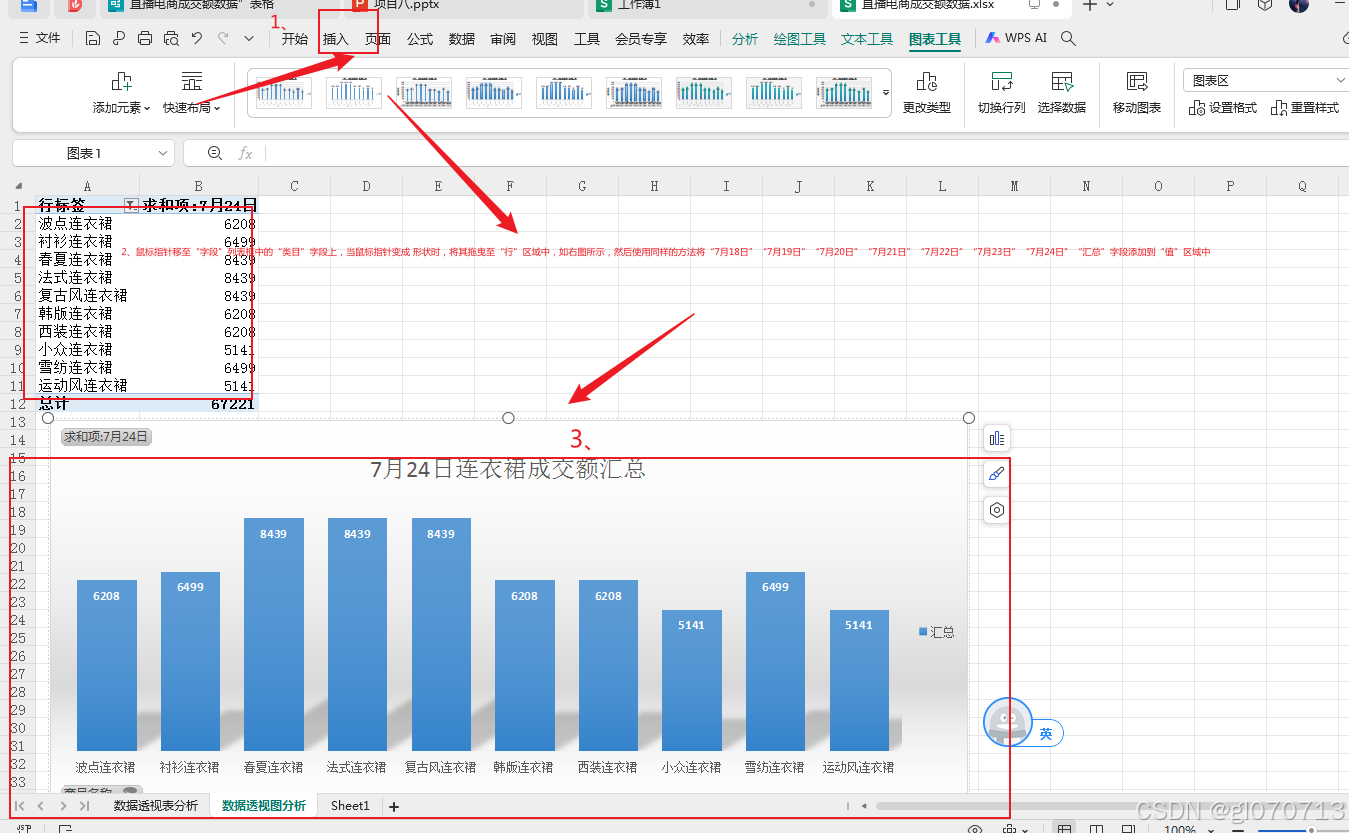Open the 效率 ribbon tab
This screenshot has width=1349, height=833.
(x=696, y=39)
